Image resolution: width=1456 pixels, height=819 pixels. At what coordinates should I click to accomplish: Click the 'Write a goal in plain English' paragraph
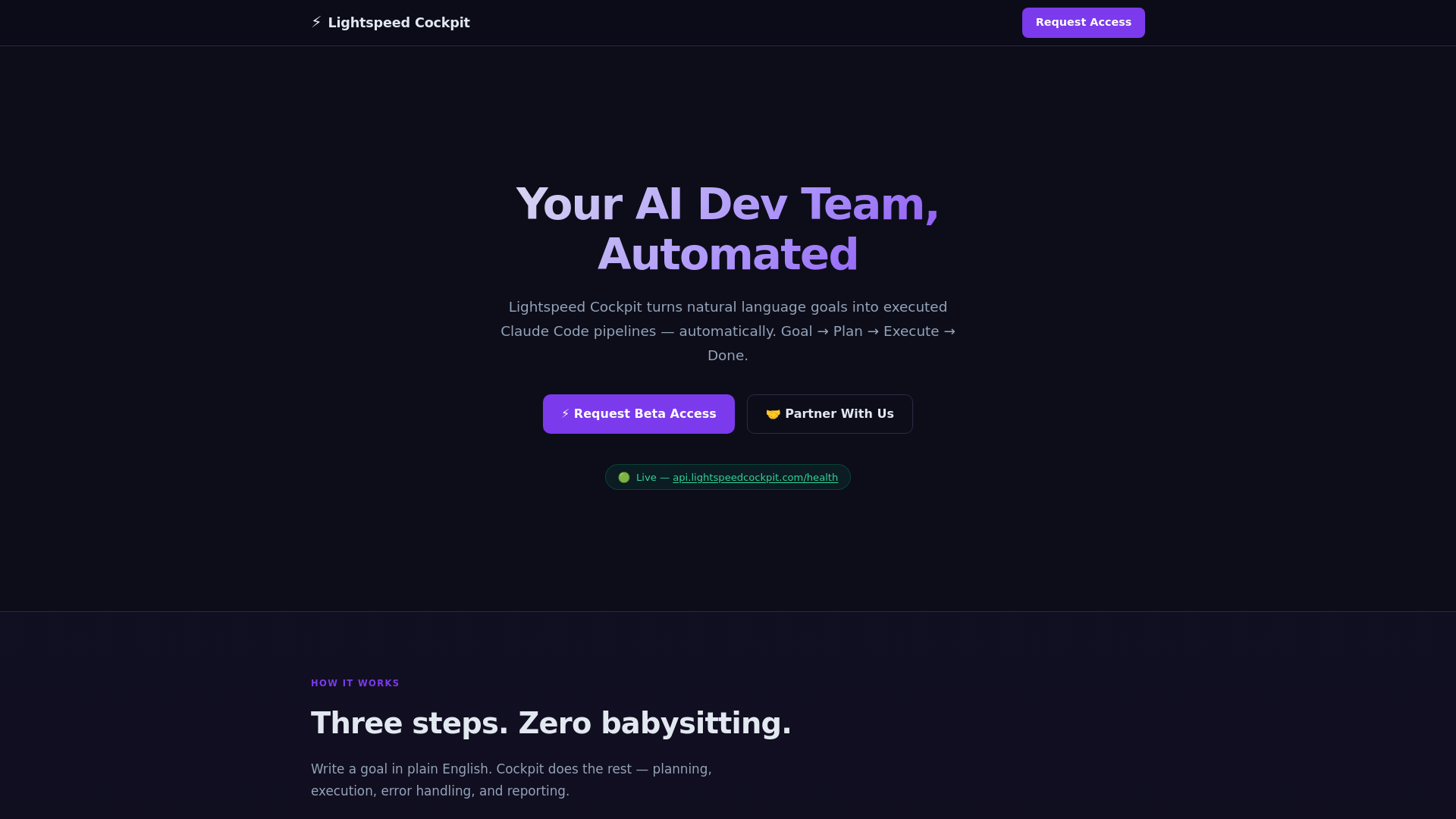tap(511, 780)
